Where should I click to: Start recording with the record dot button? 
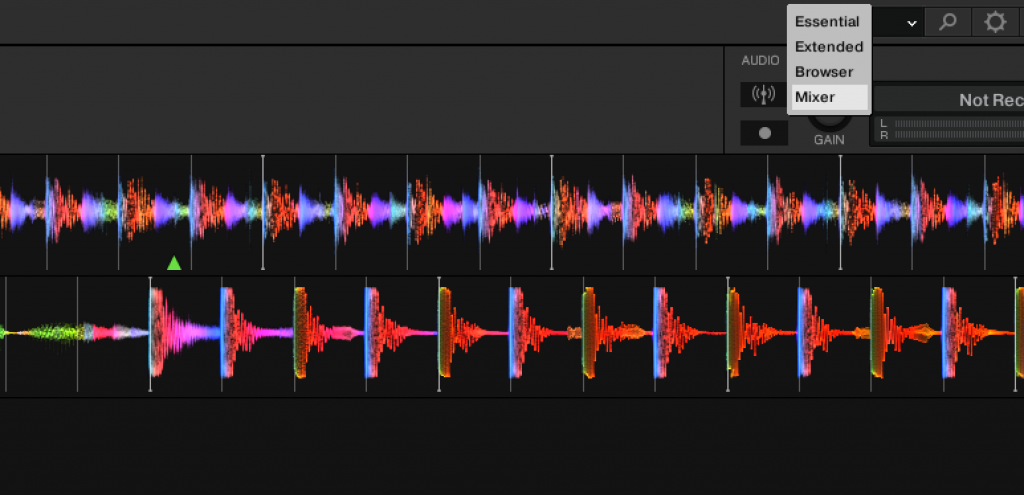click(764, 133)
